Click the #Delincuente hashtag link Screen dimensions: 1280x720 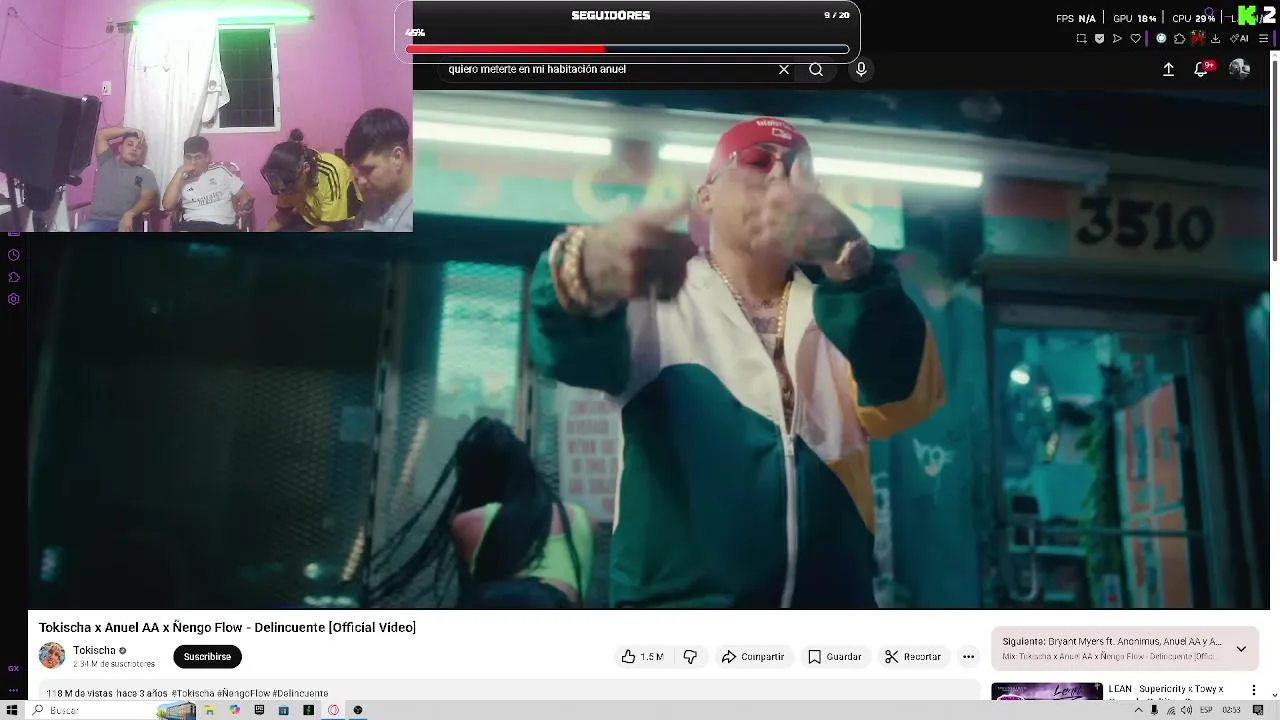pos(300,693)
